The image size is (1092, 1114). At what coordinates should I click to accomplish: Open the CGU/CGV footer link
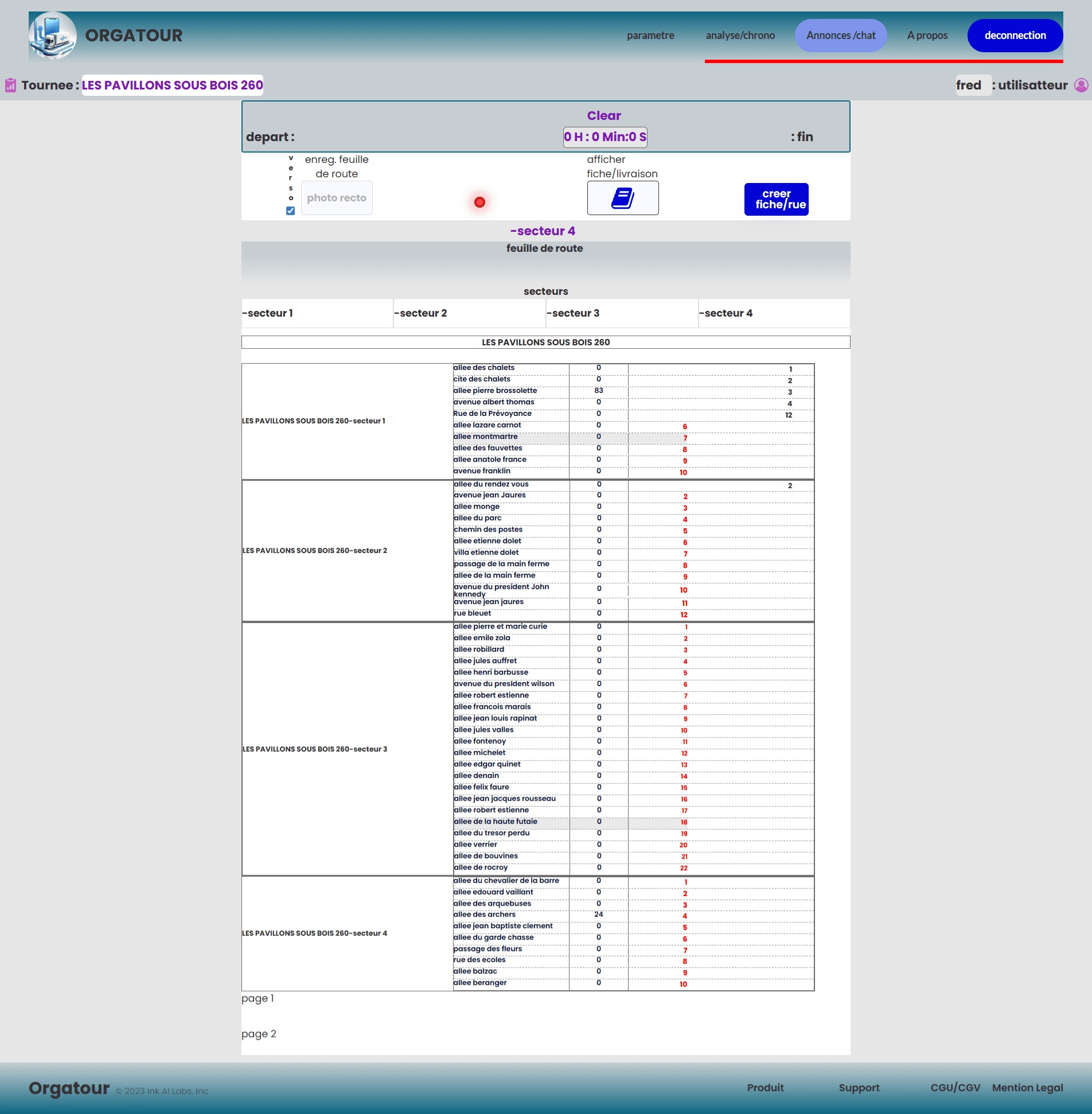(x=955, y=1088)
